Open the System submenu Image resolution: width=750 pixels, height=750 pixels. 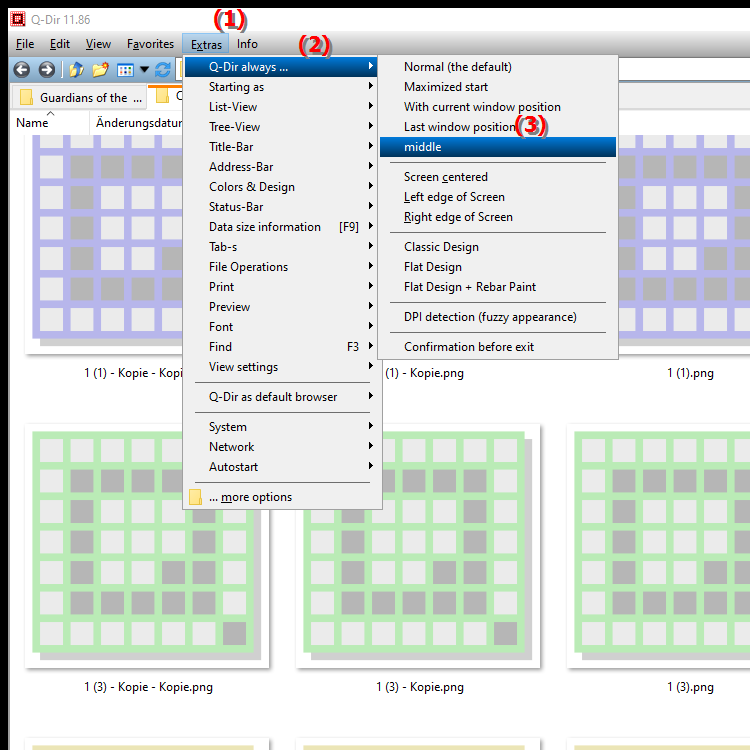click(281, 427)
